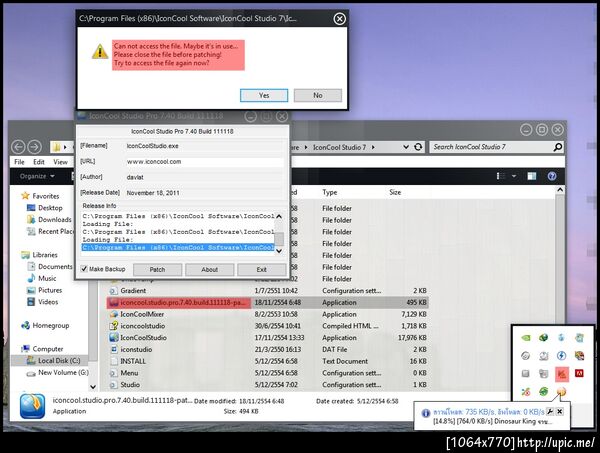Open Documents library in the sidebar

point(49,267)
